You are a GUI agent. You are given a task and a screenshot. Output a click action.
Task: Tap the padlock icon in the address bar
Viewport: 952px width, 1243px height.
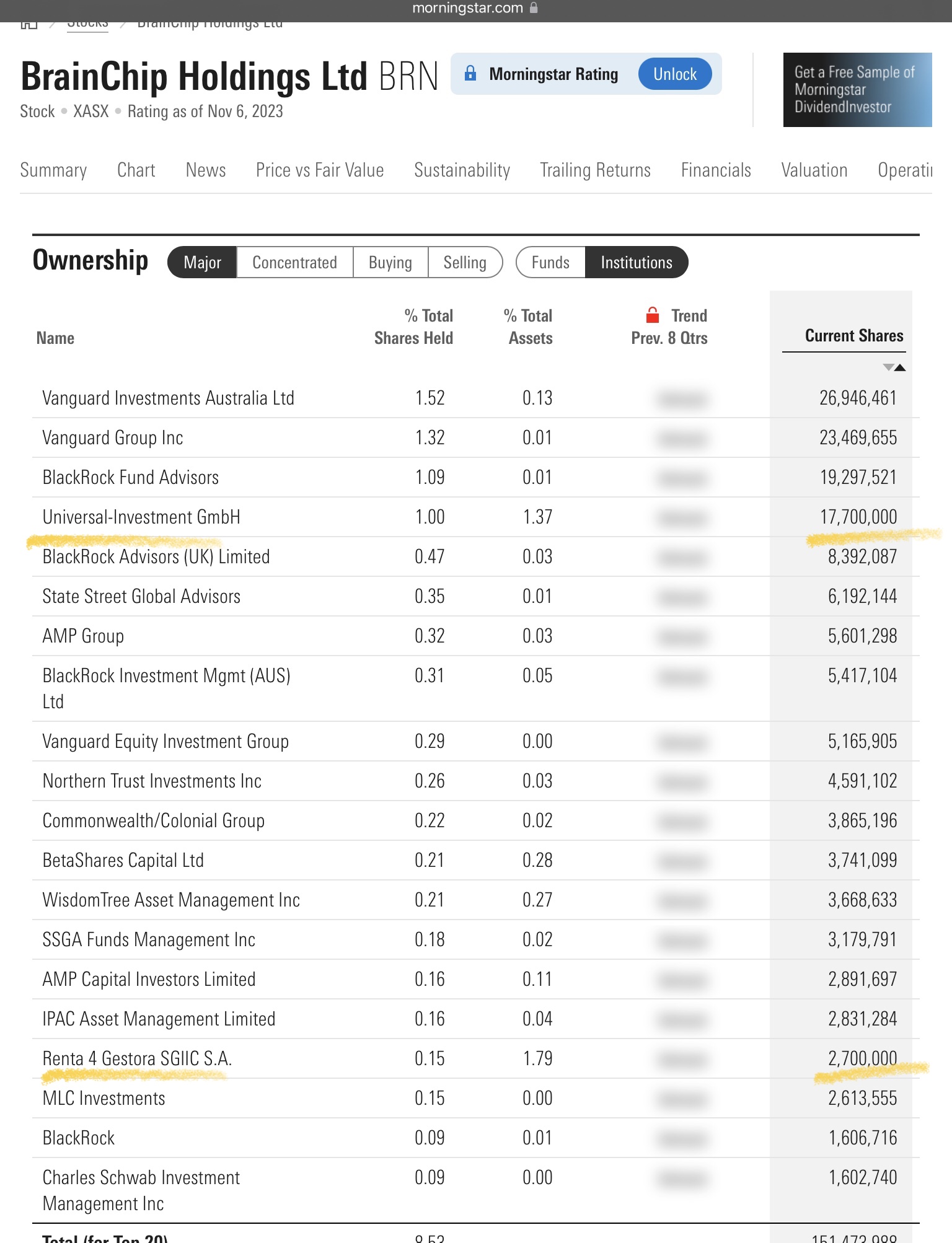click(x=534, y=8)
